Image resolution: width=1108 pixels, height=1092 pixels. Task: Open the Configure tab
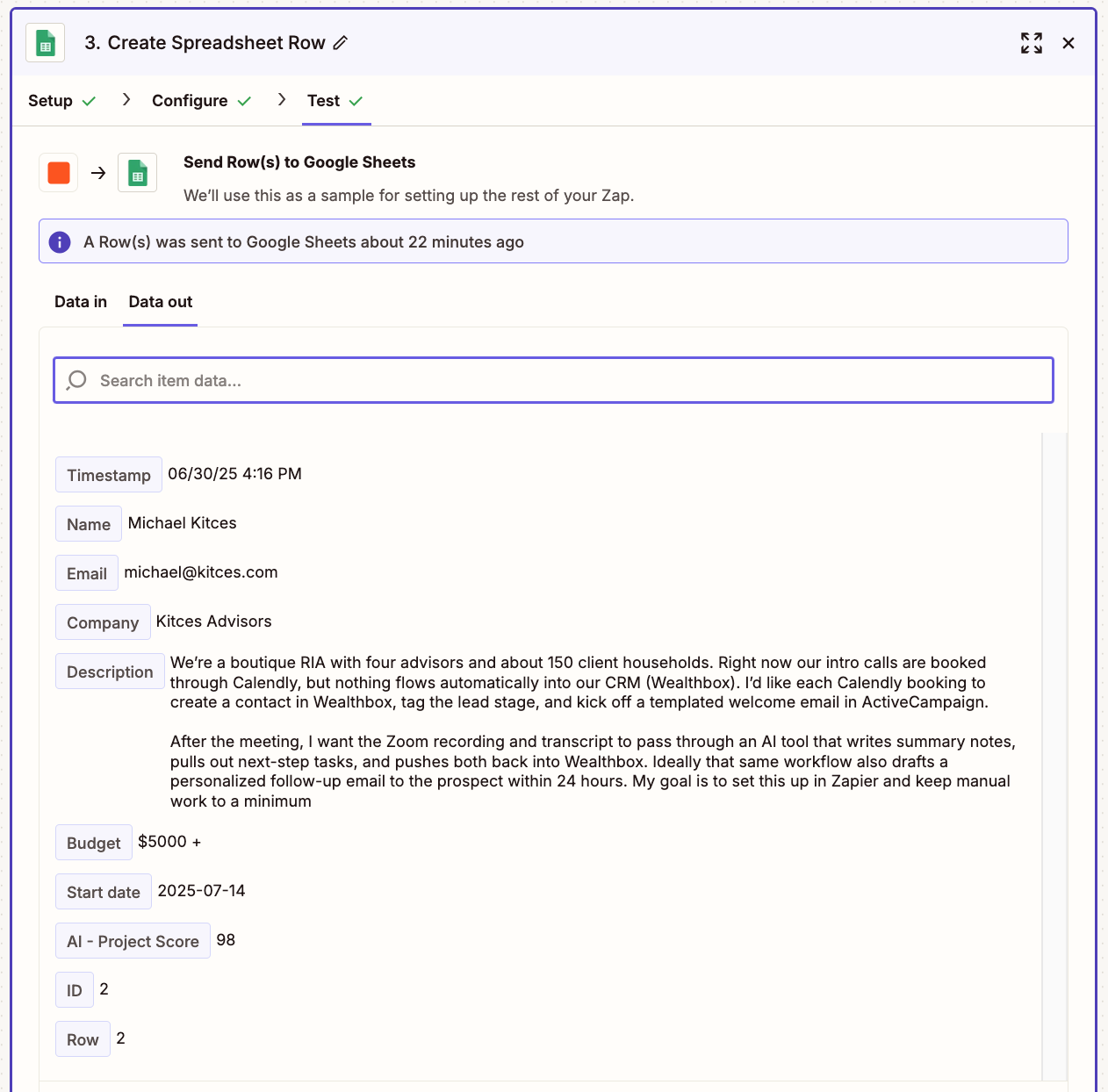click(x=201, y=101)
